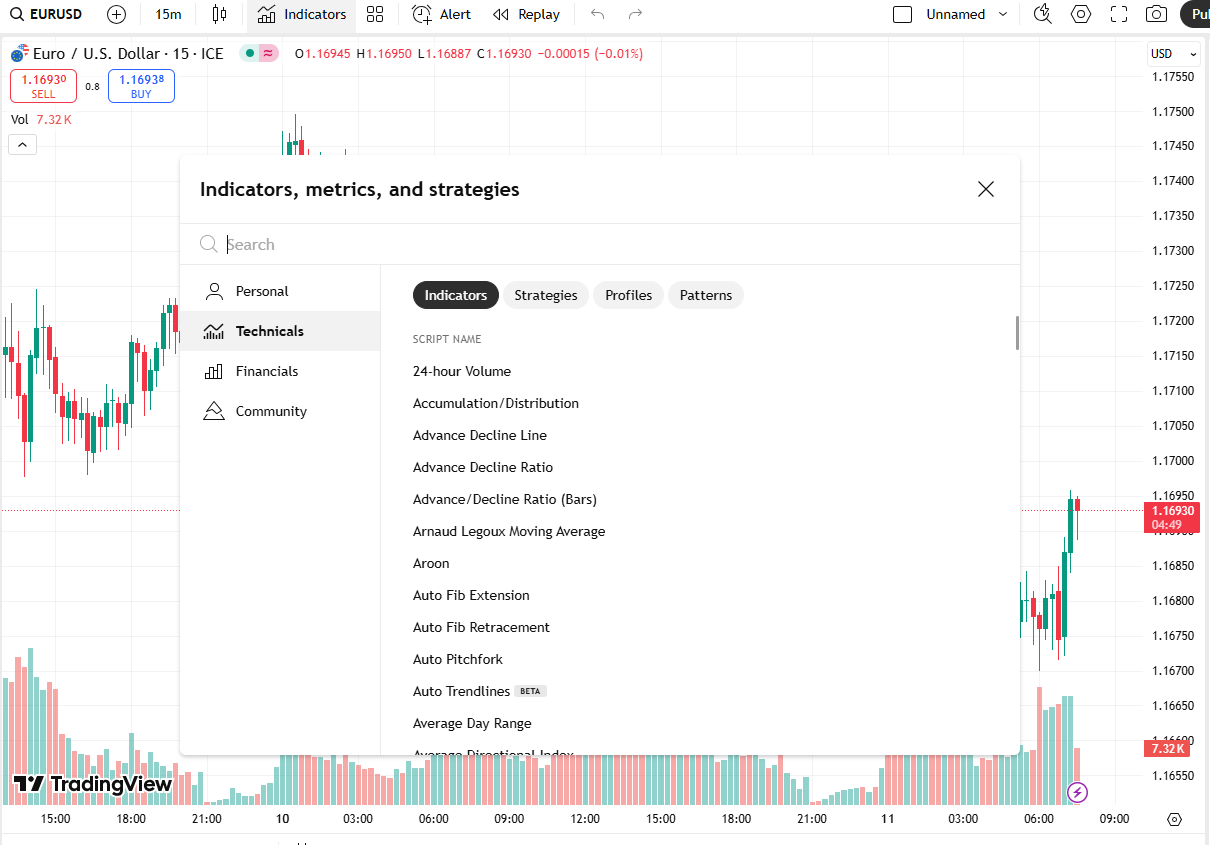Switch to the Strategies tab
Image resolution: width=1210 pixels, height=845 pixels.
[x=546, y=295]
